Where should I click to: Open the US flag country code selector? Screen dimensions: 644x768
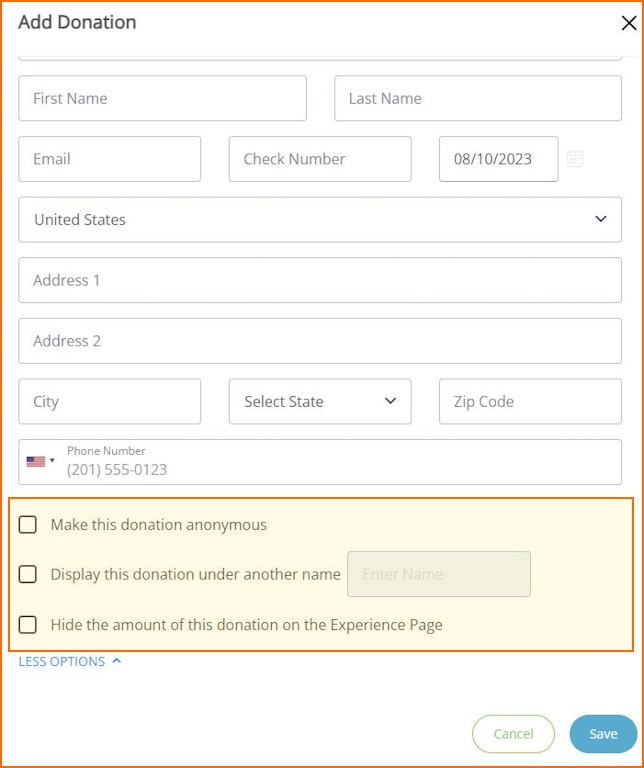tap(40, 461)
